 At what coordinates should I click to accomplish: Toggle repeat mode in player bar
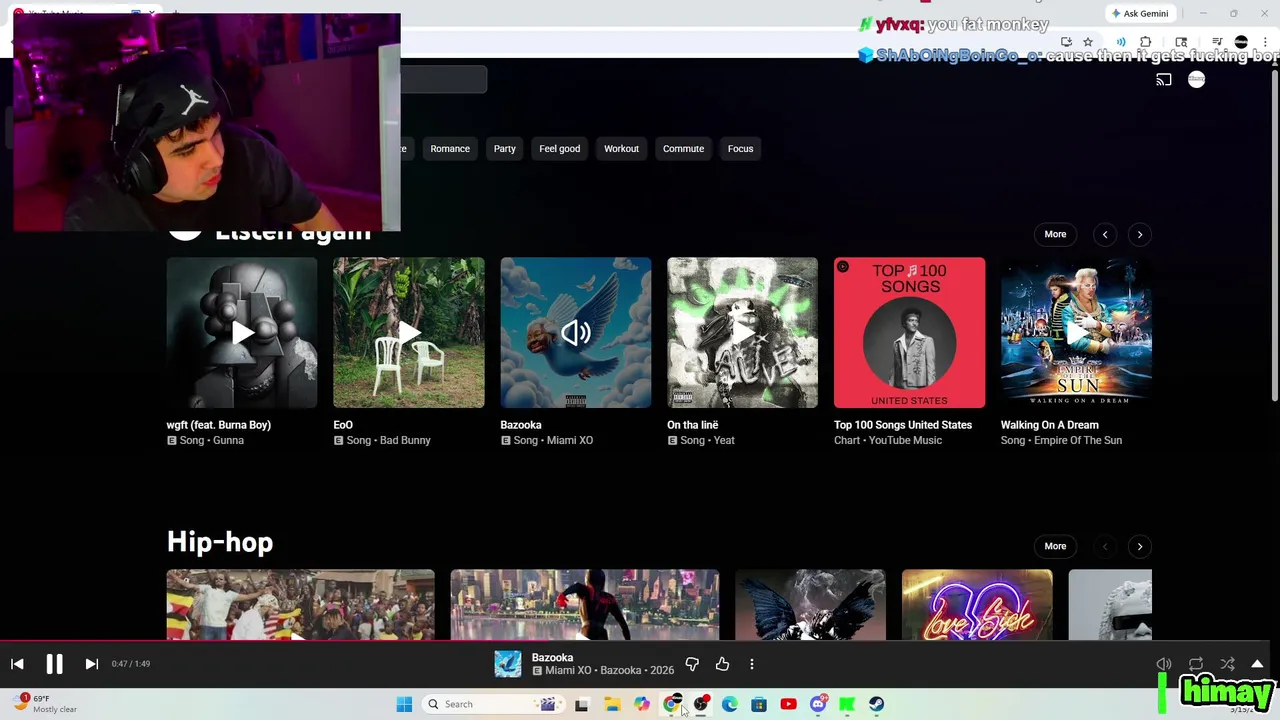(x=1196, y=664)
